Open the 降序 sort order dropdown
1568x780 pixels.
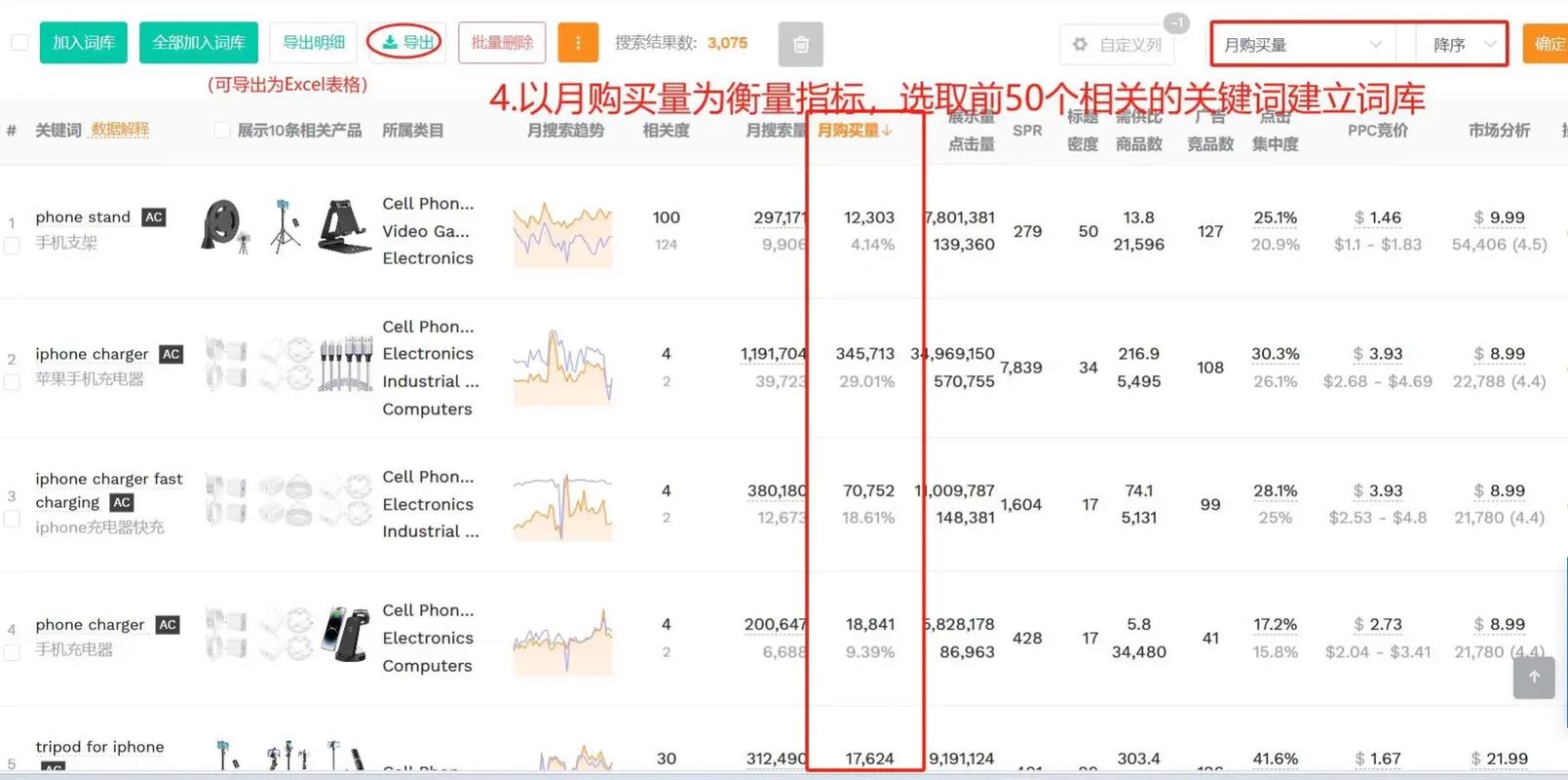tap(1460, 45)
